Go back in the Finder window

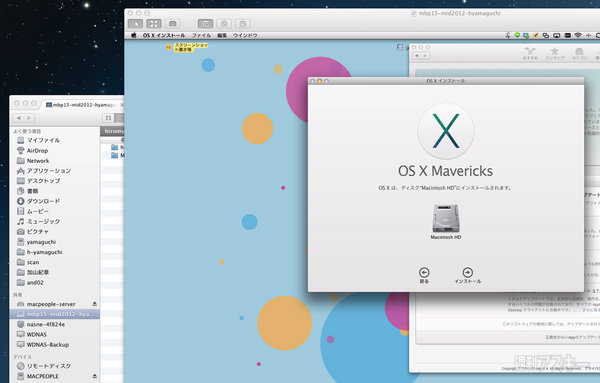coord(18,118)
